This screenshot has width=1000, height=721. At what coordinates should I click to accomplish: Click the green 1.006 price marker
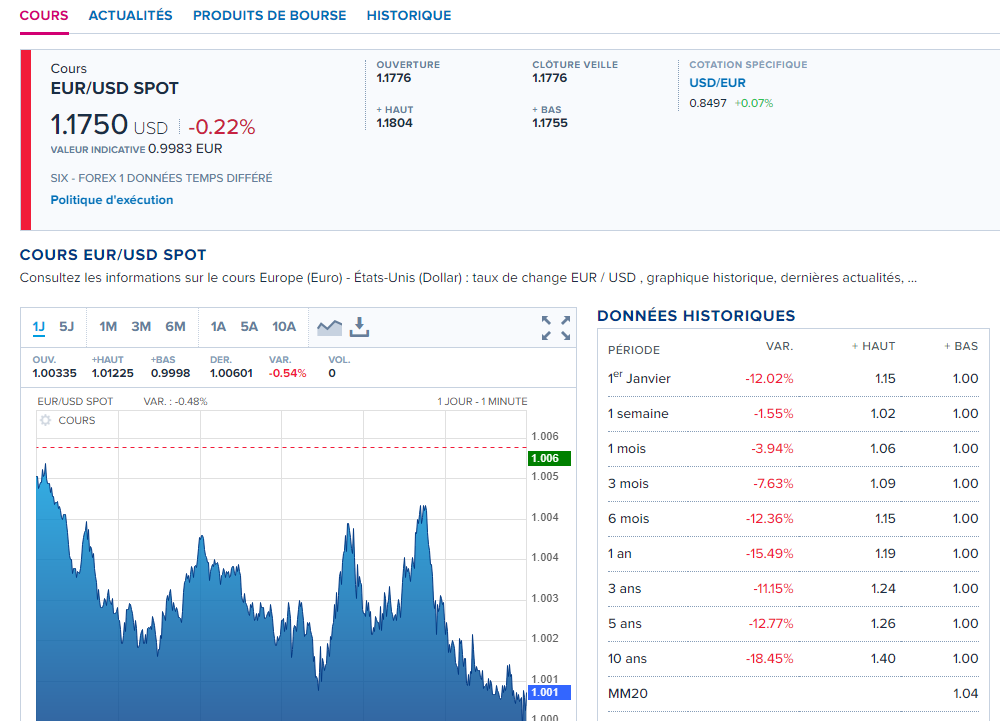[x=549, y=458]
